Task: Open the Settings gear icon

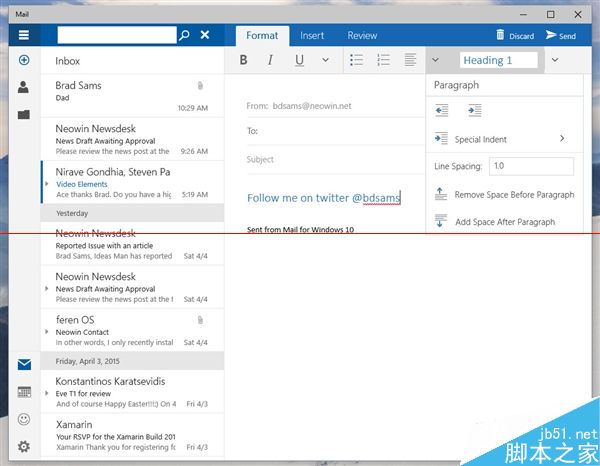Action: click(24, 446)
